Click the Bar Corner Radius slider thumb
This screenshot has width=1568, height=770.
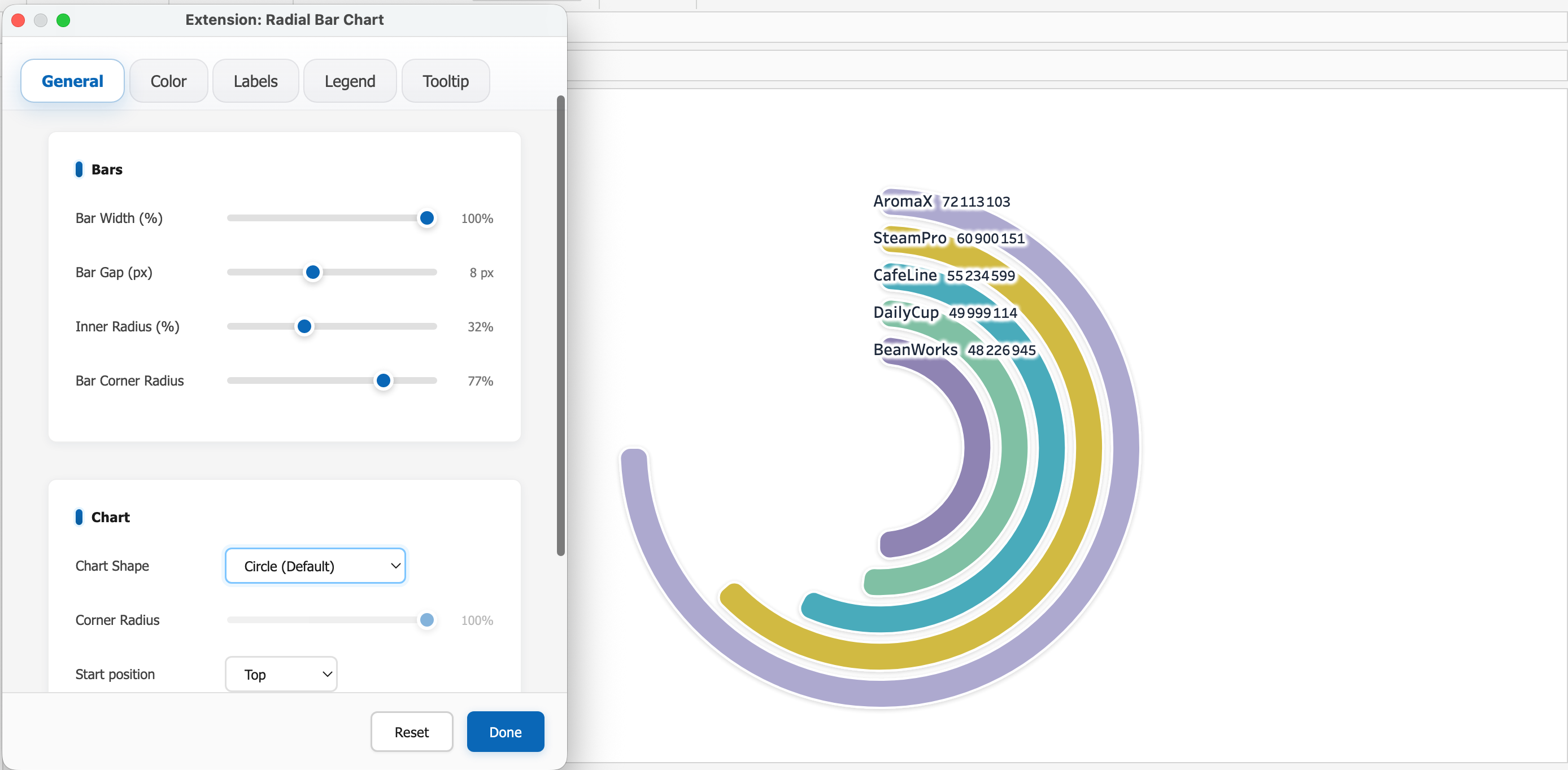pos(383,380)
